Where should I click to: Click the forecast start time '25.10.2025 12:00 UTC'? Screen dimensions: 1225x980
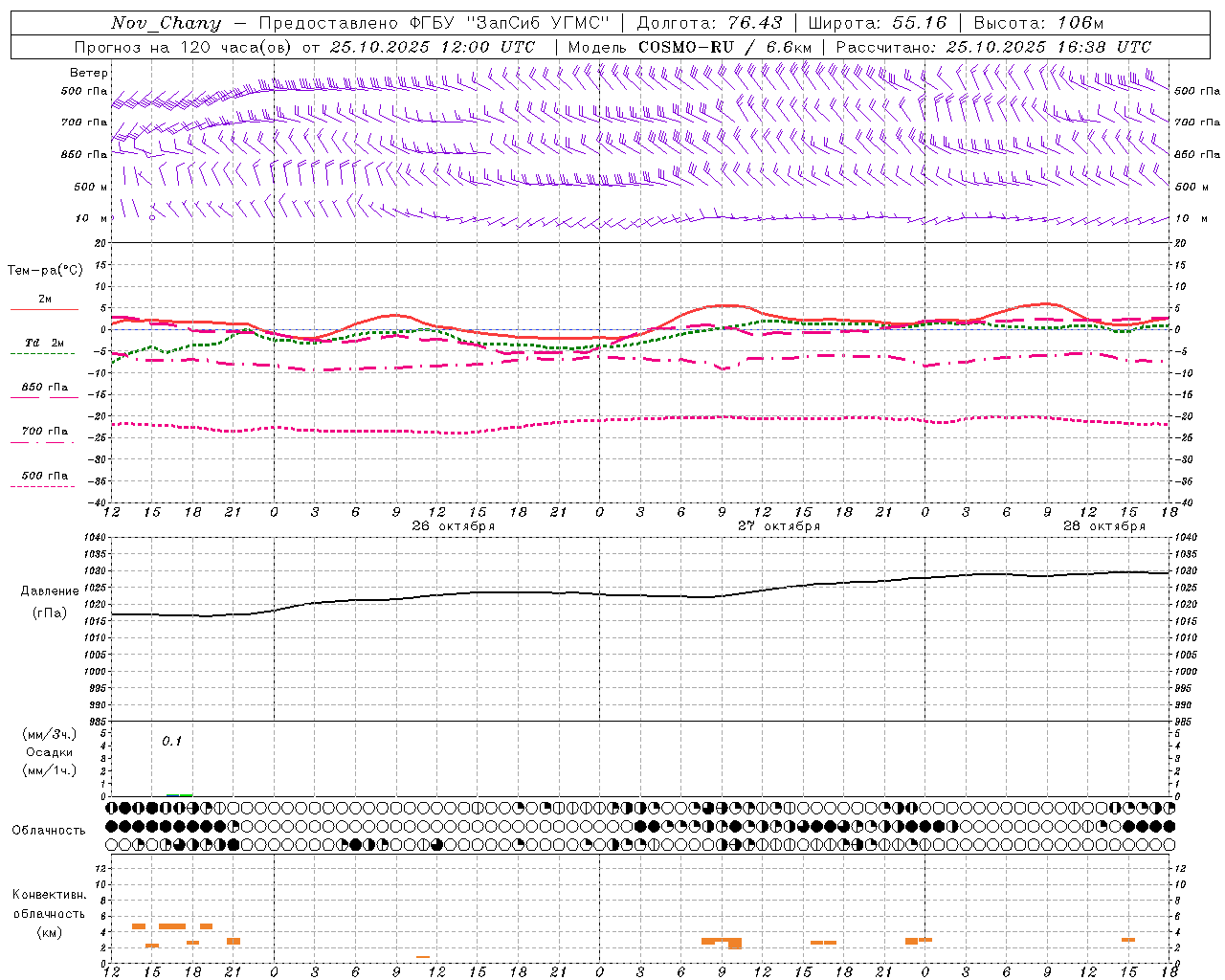click(433, 47)
